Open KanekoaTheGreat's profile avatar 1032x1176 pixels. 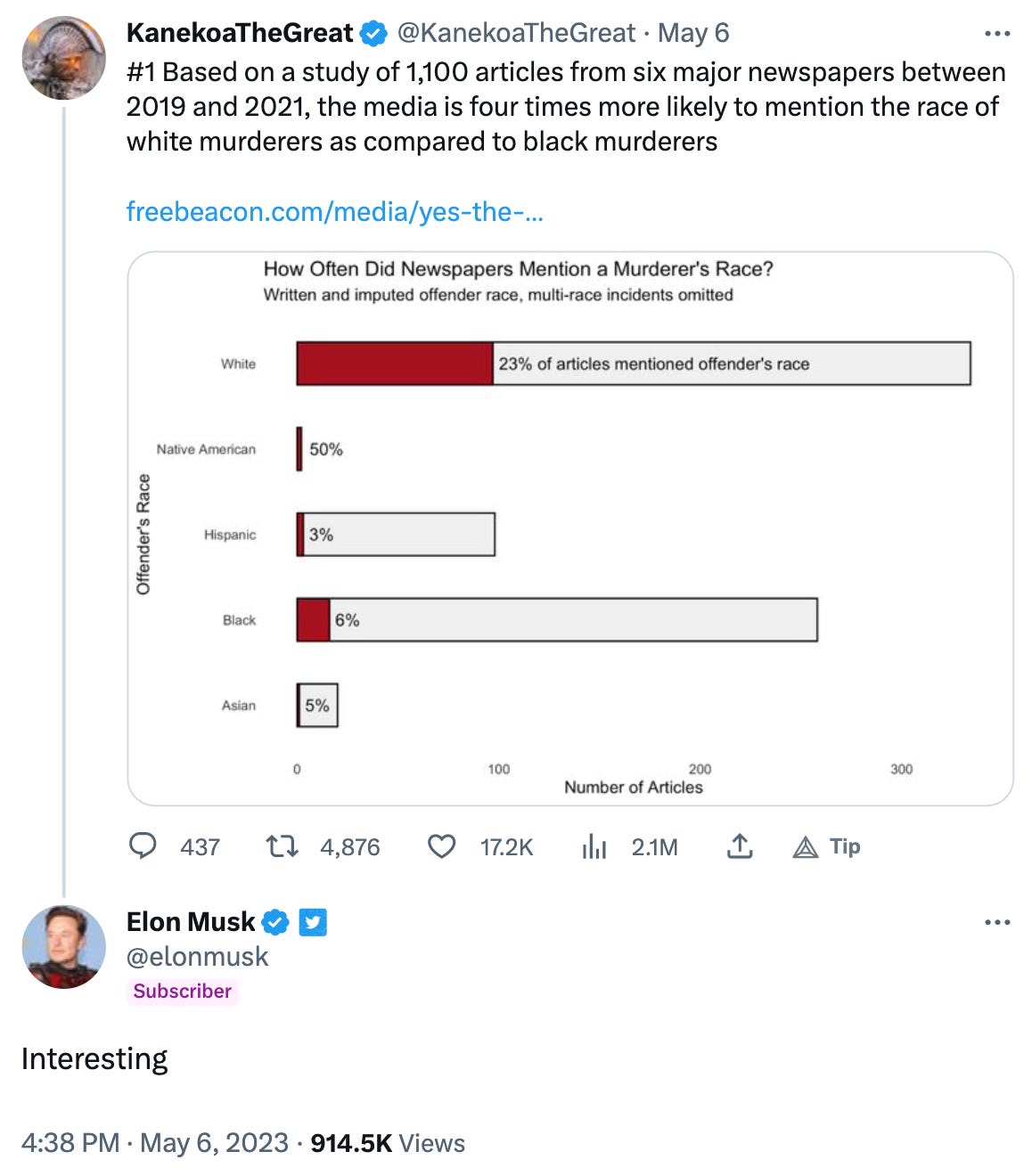[x=63, y=58]
